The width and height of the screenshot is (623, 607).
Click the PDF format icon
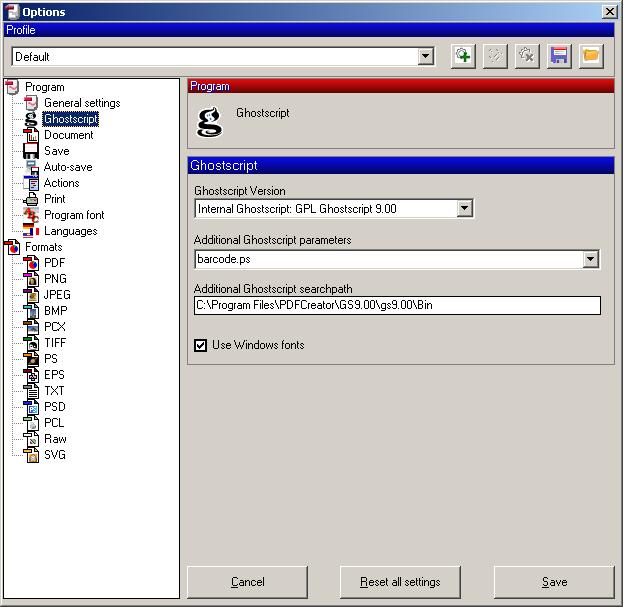(31, 263)
